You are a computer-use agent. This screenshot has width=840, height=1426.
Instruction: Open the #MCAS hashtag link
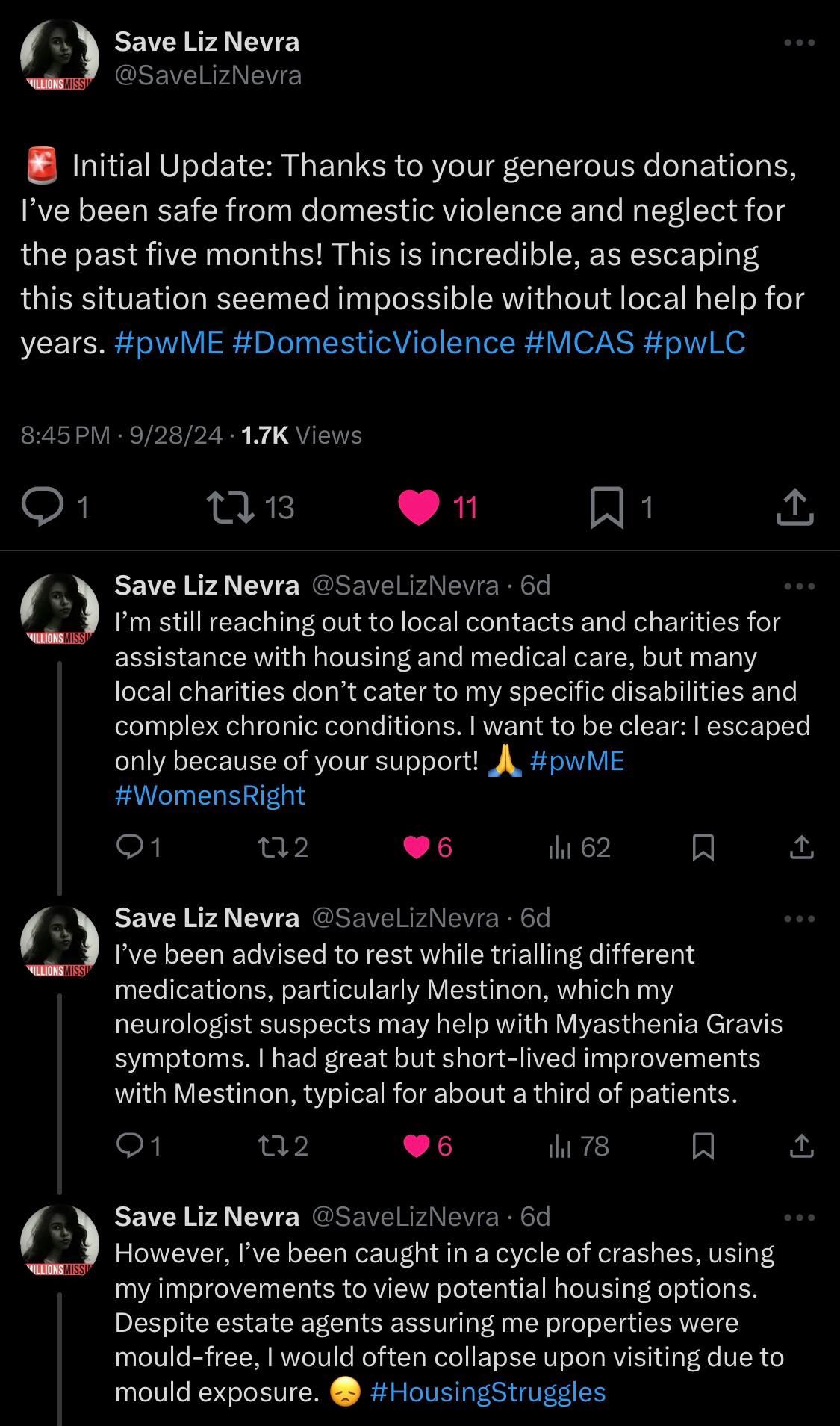[579, 343]
